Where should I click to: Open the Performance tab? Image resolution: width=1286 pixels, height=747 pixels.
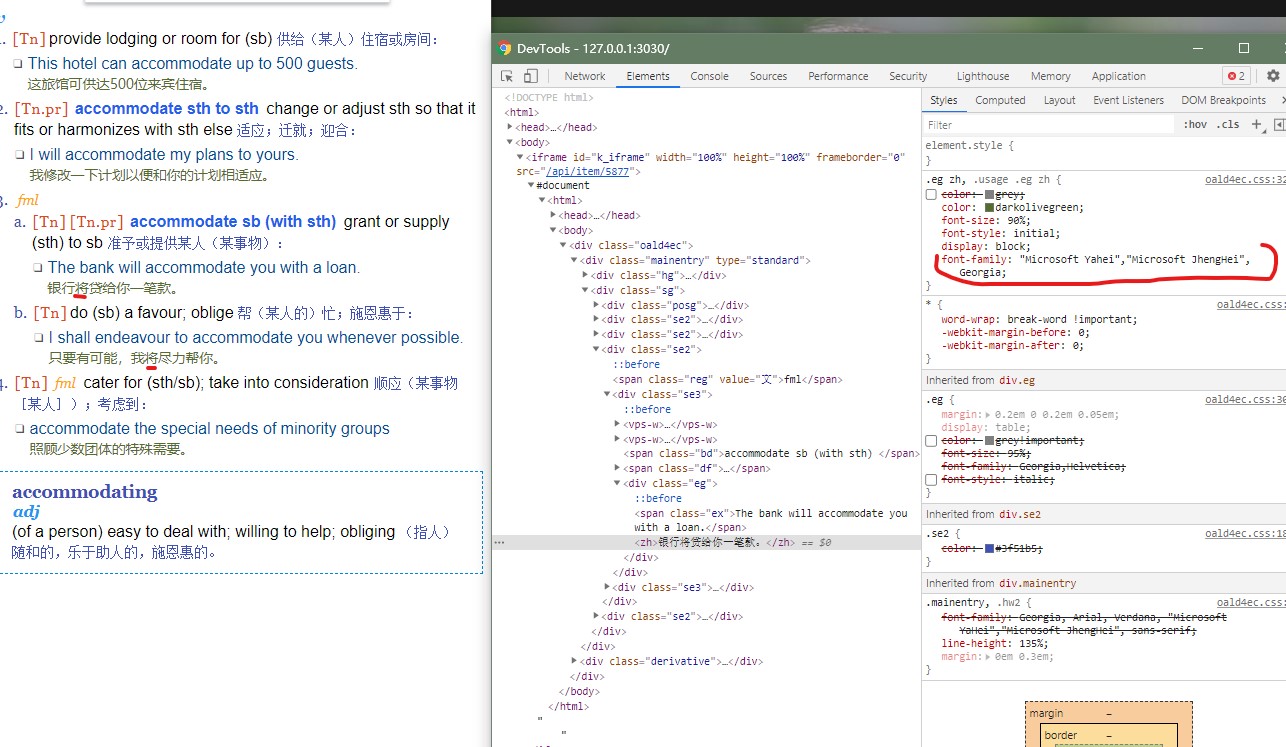(x=838, y=76)
